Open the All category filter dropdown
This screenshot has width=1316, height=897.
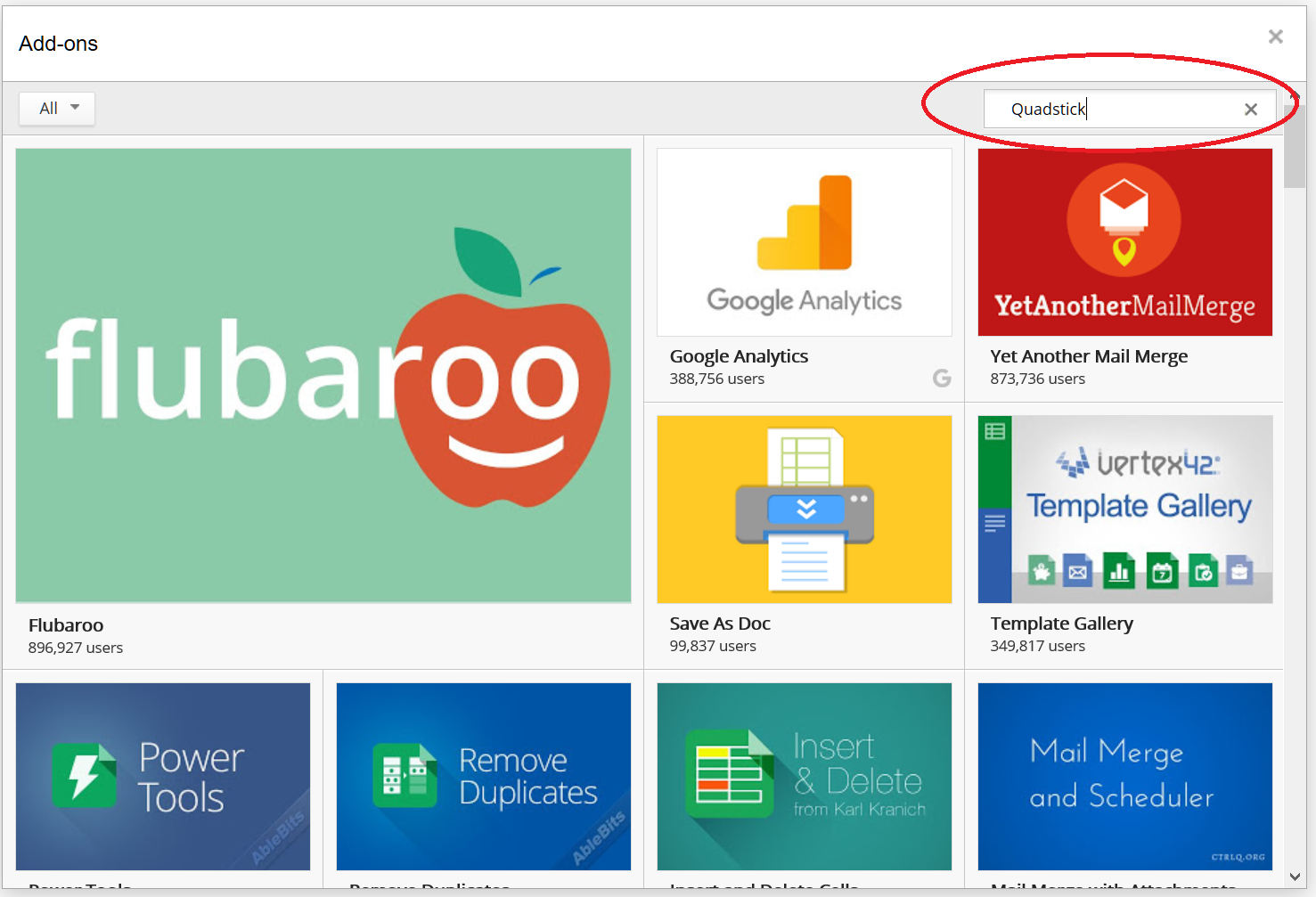point(57,109)
